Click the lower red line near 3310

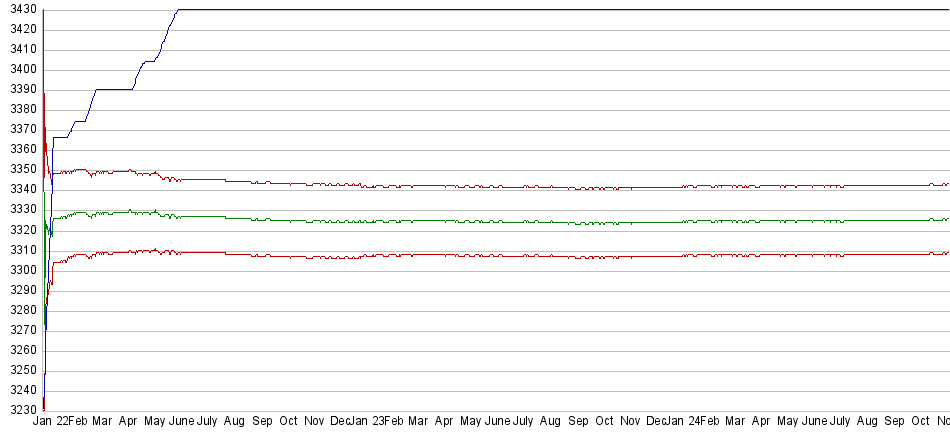(x=500, y=256)
